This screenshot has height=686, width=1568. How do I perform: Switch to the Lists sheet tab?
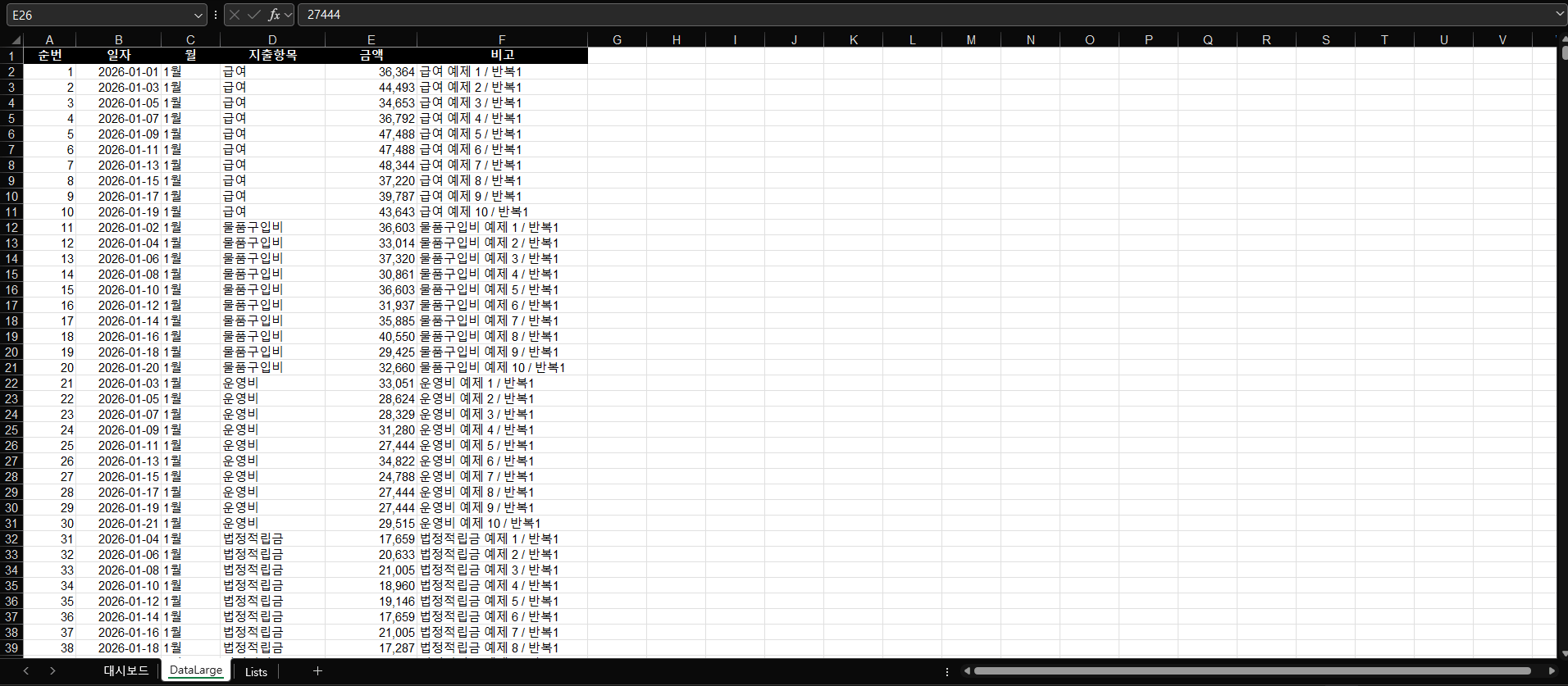tap(256, 672)
